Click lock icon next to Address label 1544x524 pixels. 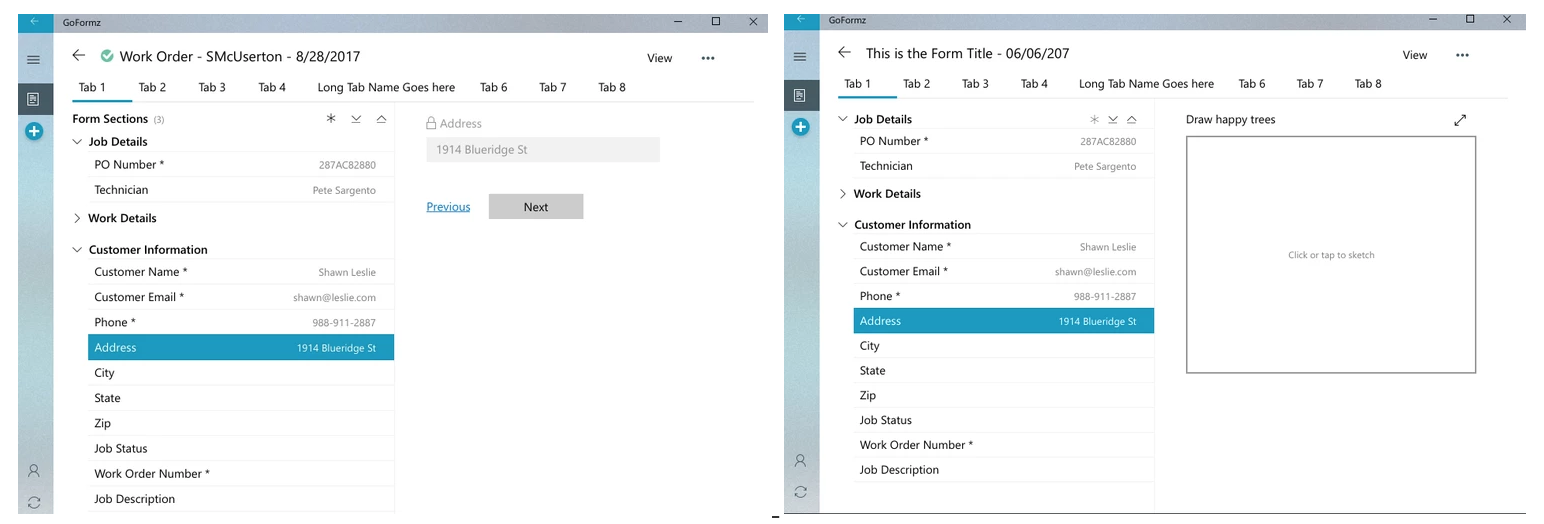(431, 124)
